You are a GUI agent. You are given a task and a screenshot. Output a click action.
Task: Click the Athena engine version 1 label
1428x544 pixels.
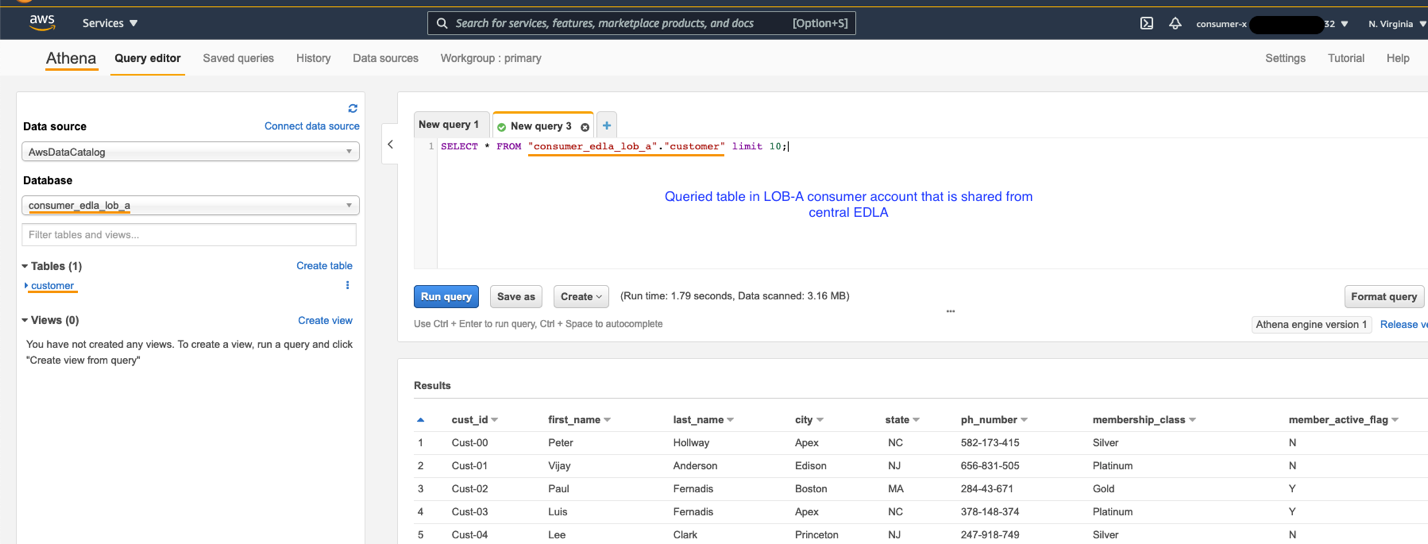(x=1311, y=324)
